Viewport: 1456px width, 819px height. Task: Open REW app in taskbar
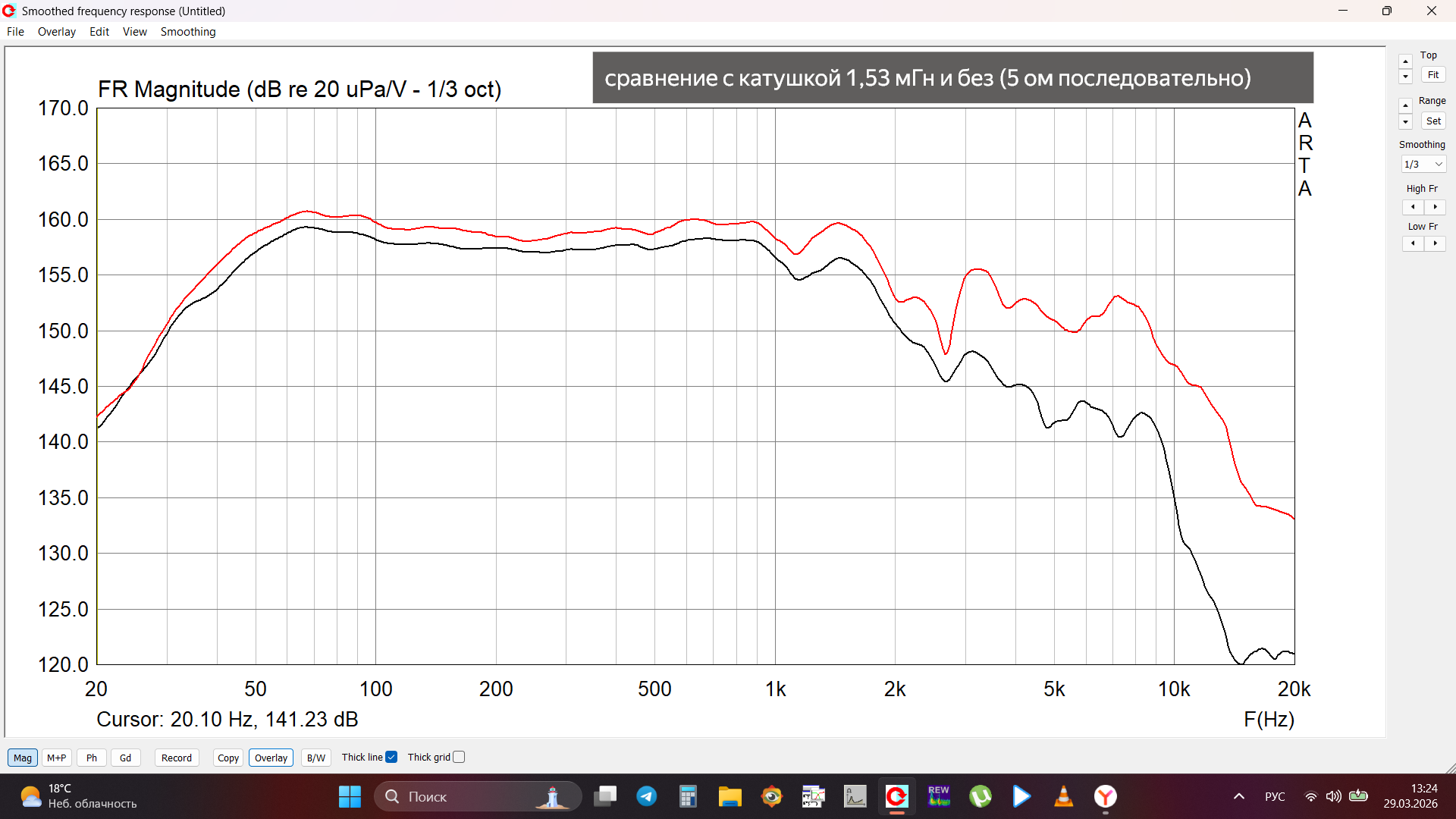pos(938,796)
